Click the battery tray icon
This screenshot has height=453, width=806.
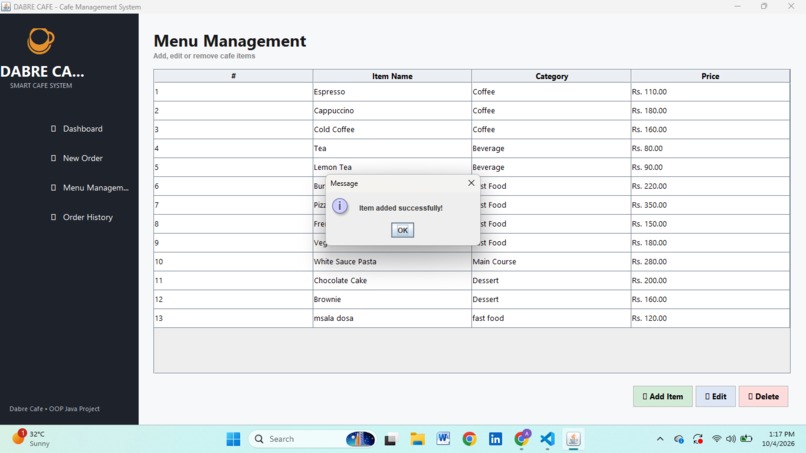click(x=746, y=439)
